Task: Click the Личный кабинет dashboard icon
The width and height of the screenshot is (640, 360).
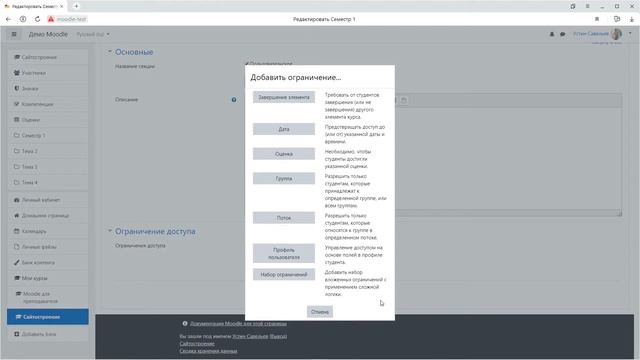Action: coord(17,200)
